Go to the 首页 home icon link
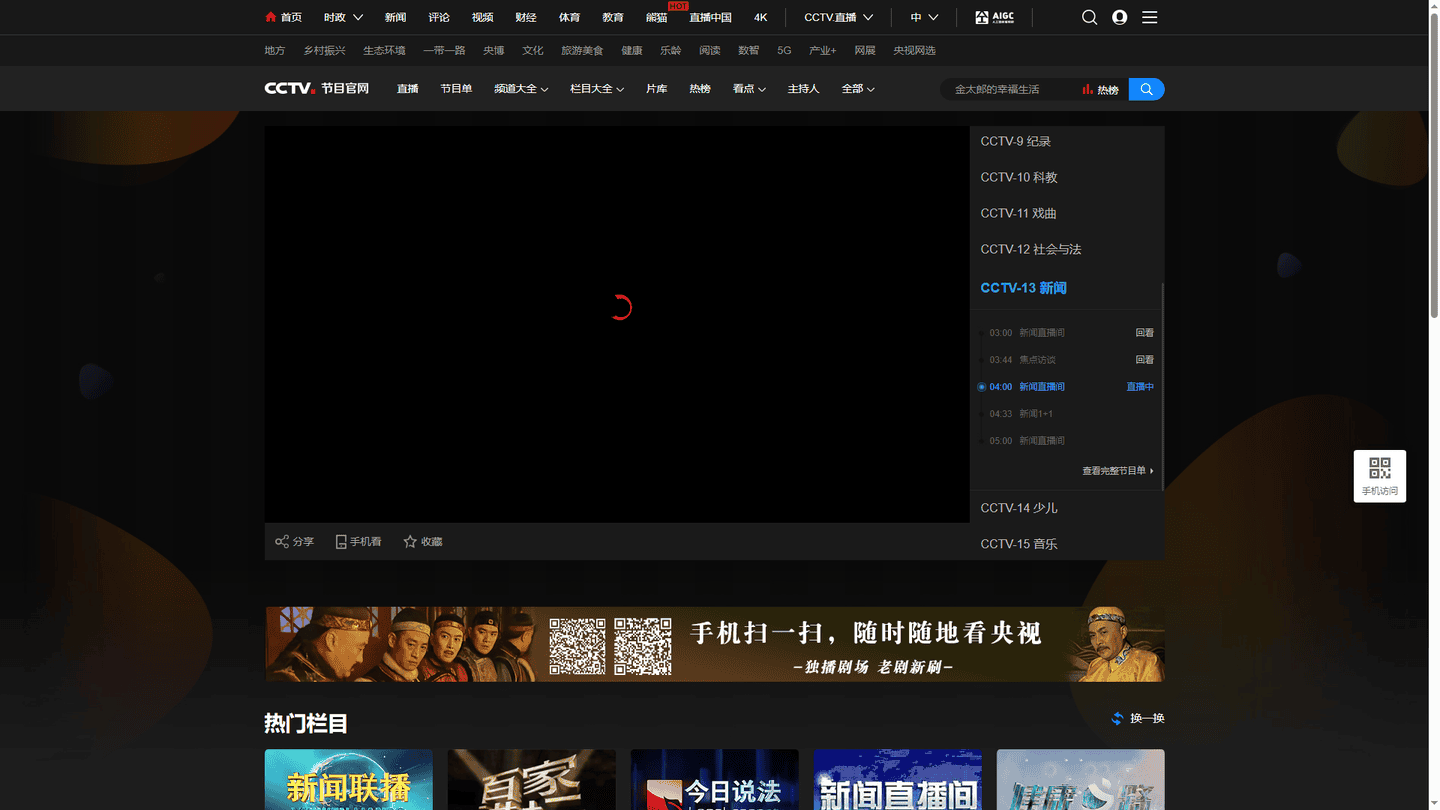 pos(283,17)
